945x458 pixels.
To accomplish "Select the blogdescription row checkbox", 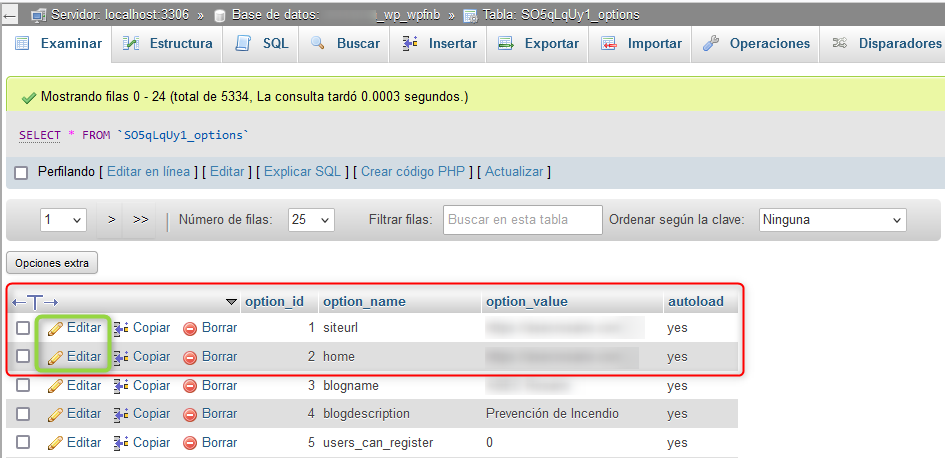I will [23, 414].
